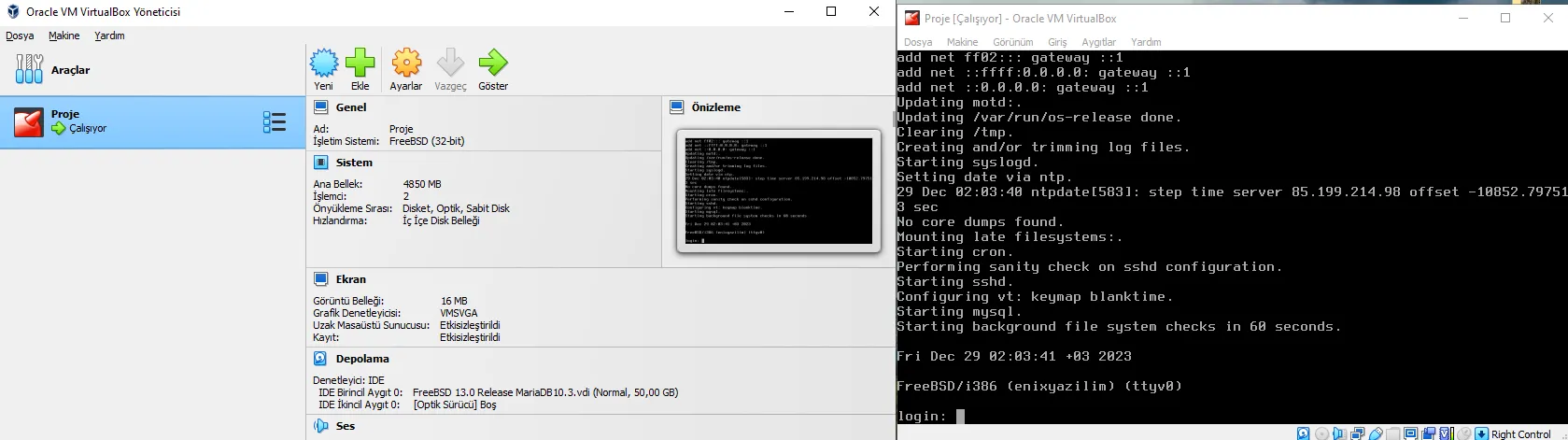Open the Yardım menu in Proje VM window
The image size is (1568, 440).
pyautogui.click(x=1146, y=42)
